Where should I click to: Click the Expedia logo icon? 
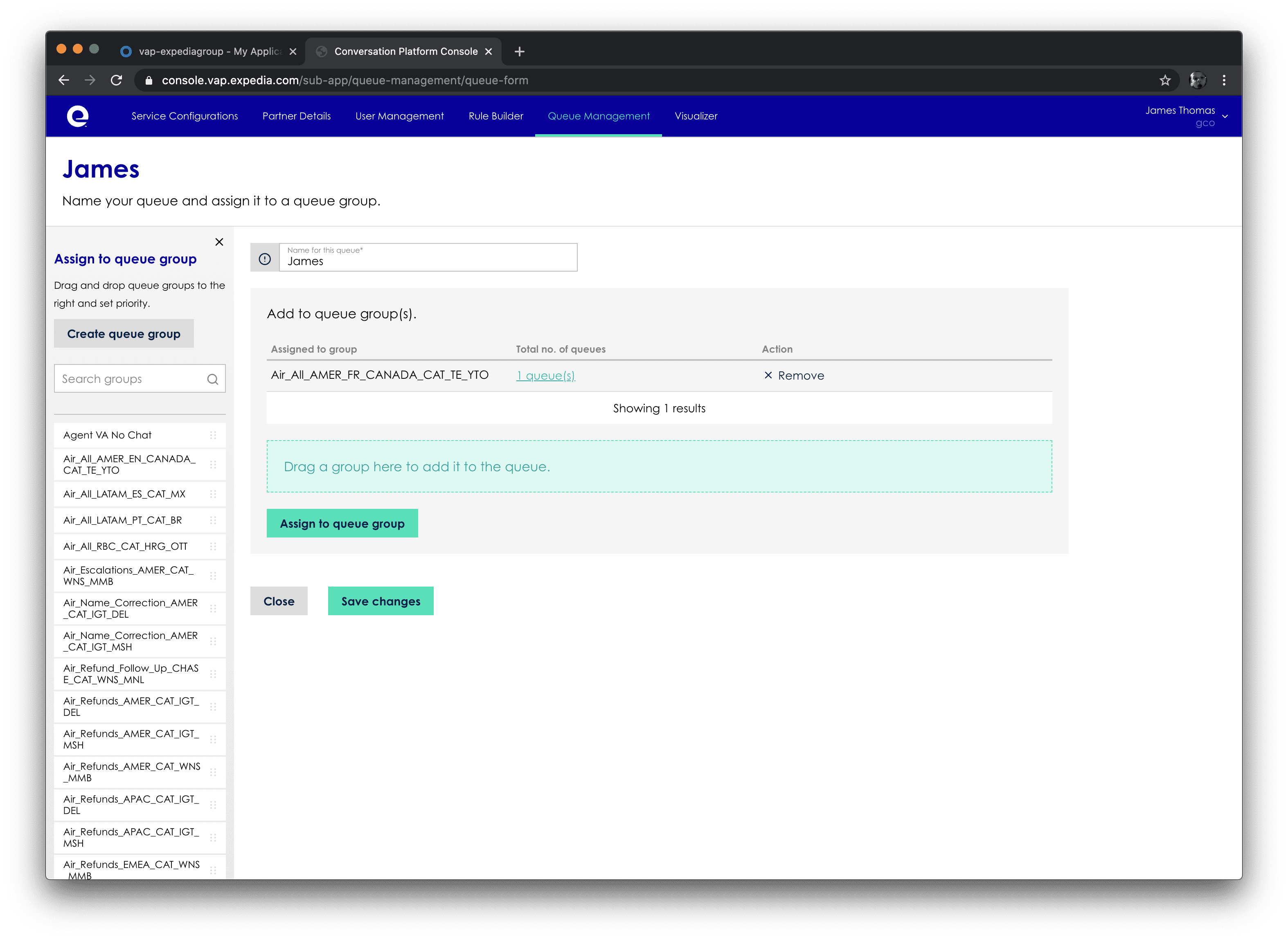pyautogui.click(x=78, y=115)
